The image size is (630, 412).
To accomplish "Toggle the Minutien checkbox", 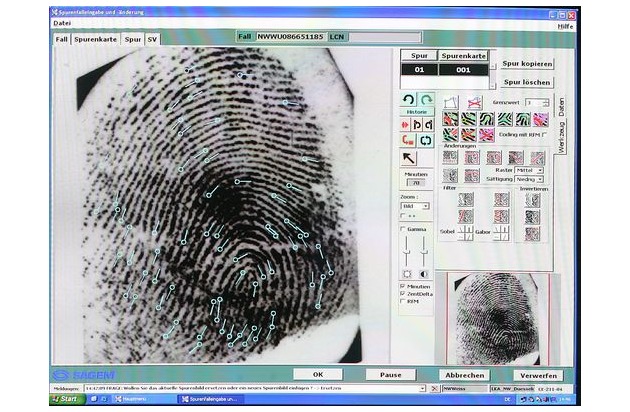I will tap(403, 286).
